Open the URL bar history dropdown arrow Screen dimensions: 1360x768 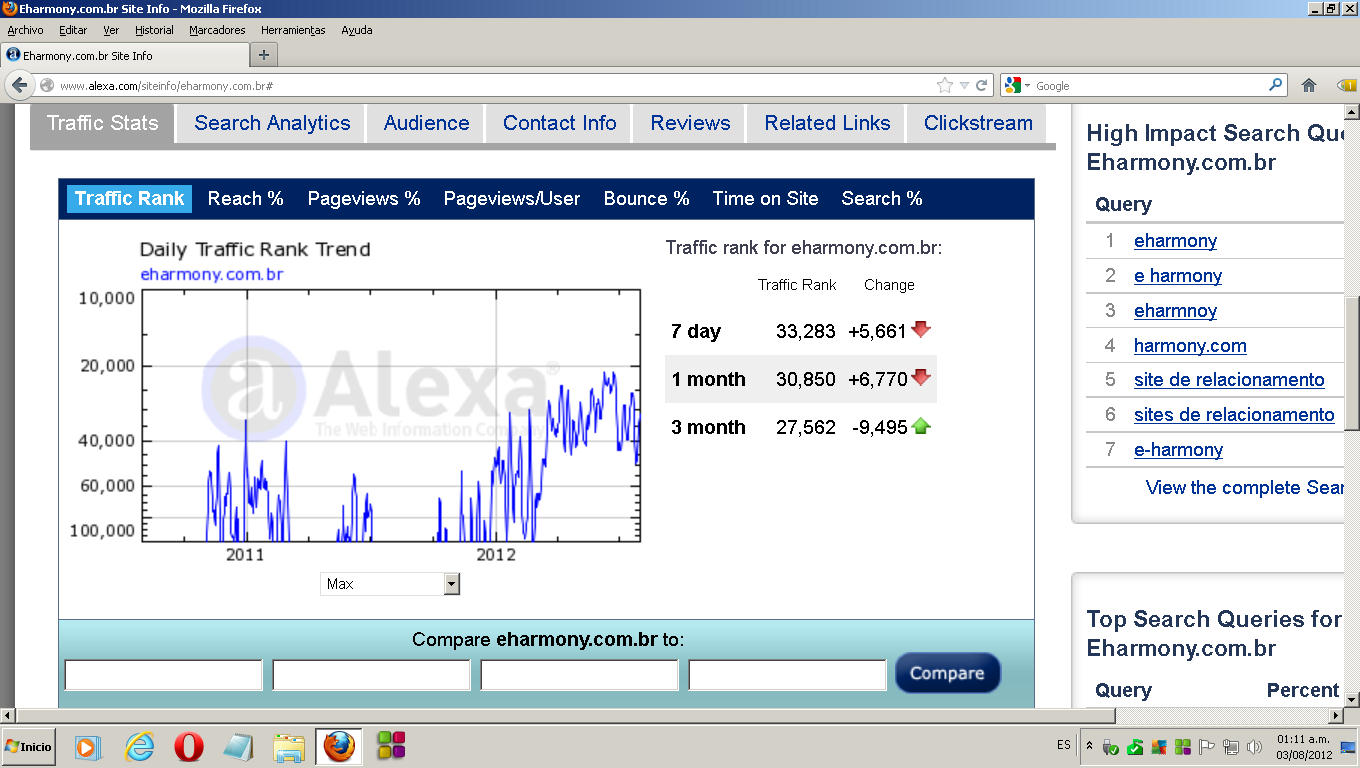coord(964,86)
